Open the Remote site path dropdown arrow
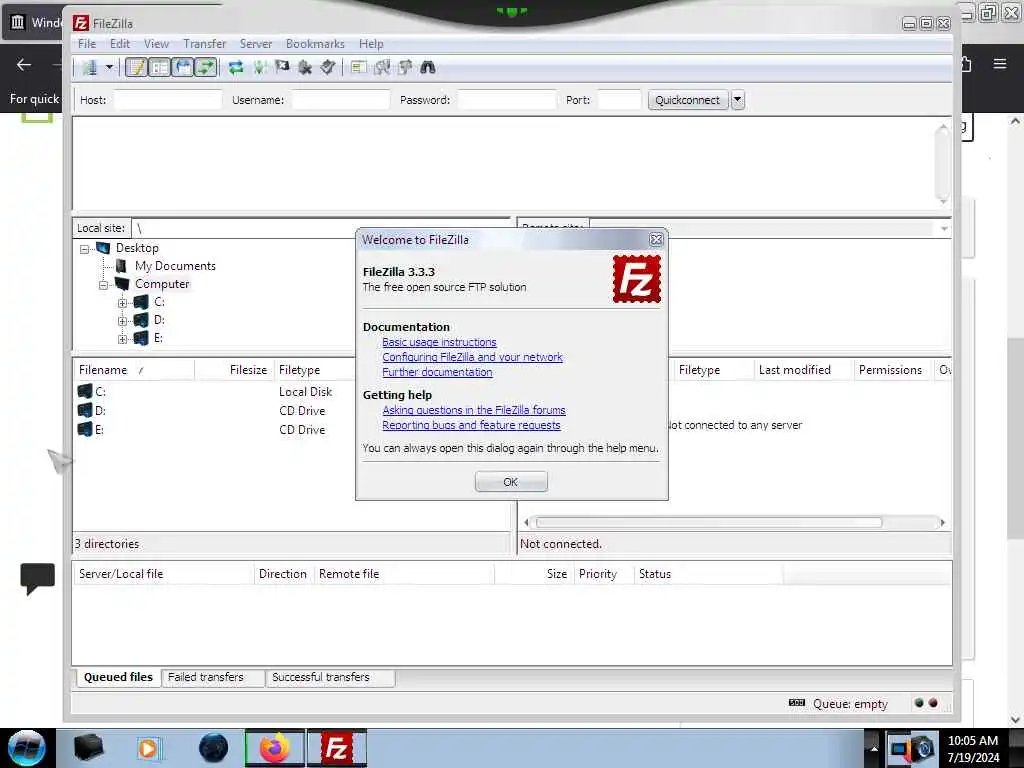The width and height of the screenshot is (1024, 768). coord(944,229)
